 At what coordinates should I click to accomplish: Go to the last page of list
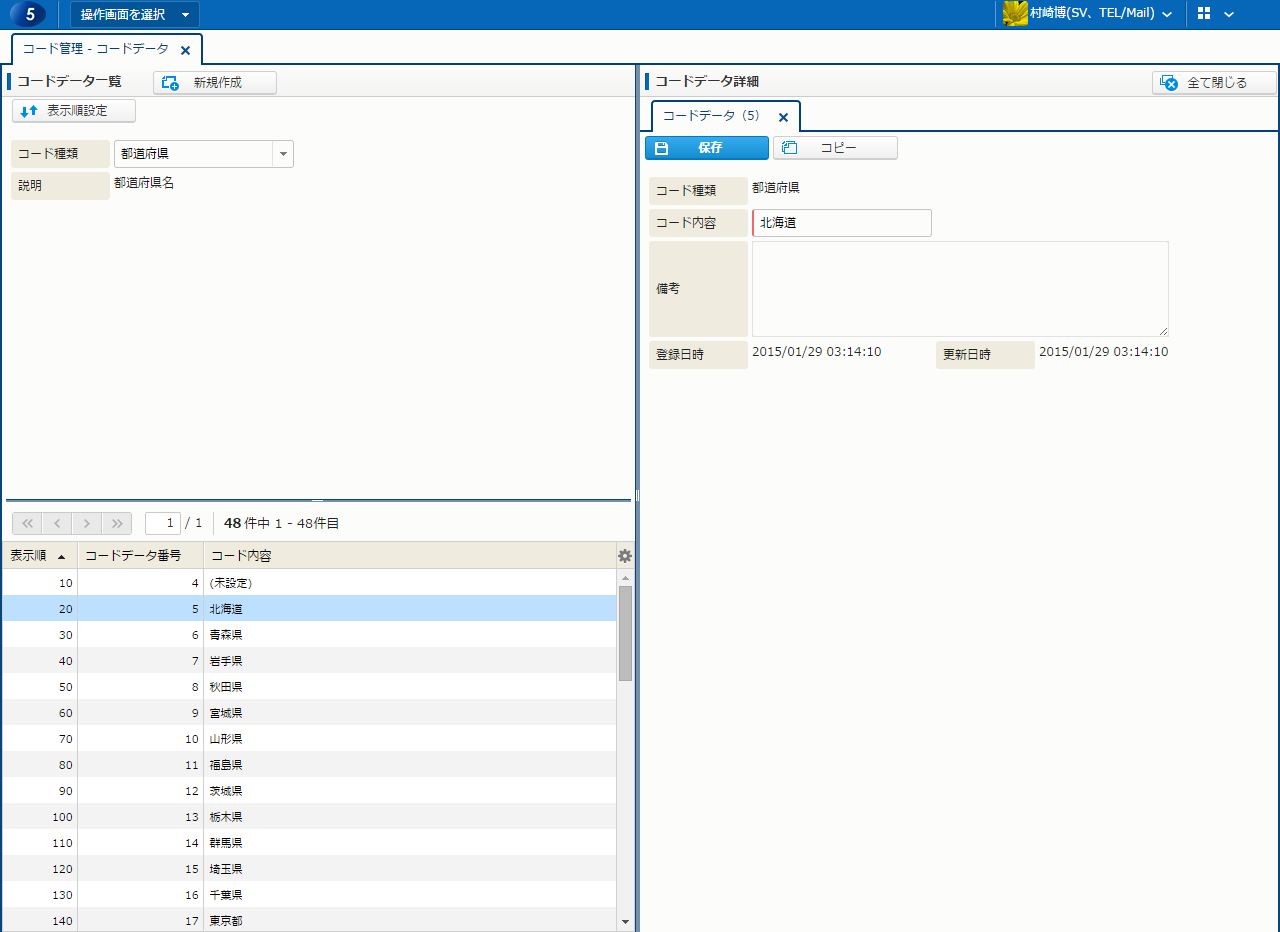[x=117, y=523]
